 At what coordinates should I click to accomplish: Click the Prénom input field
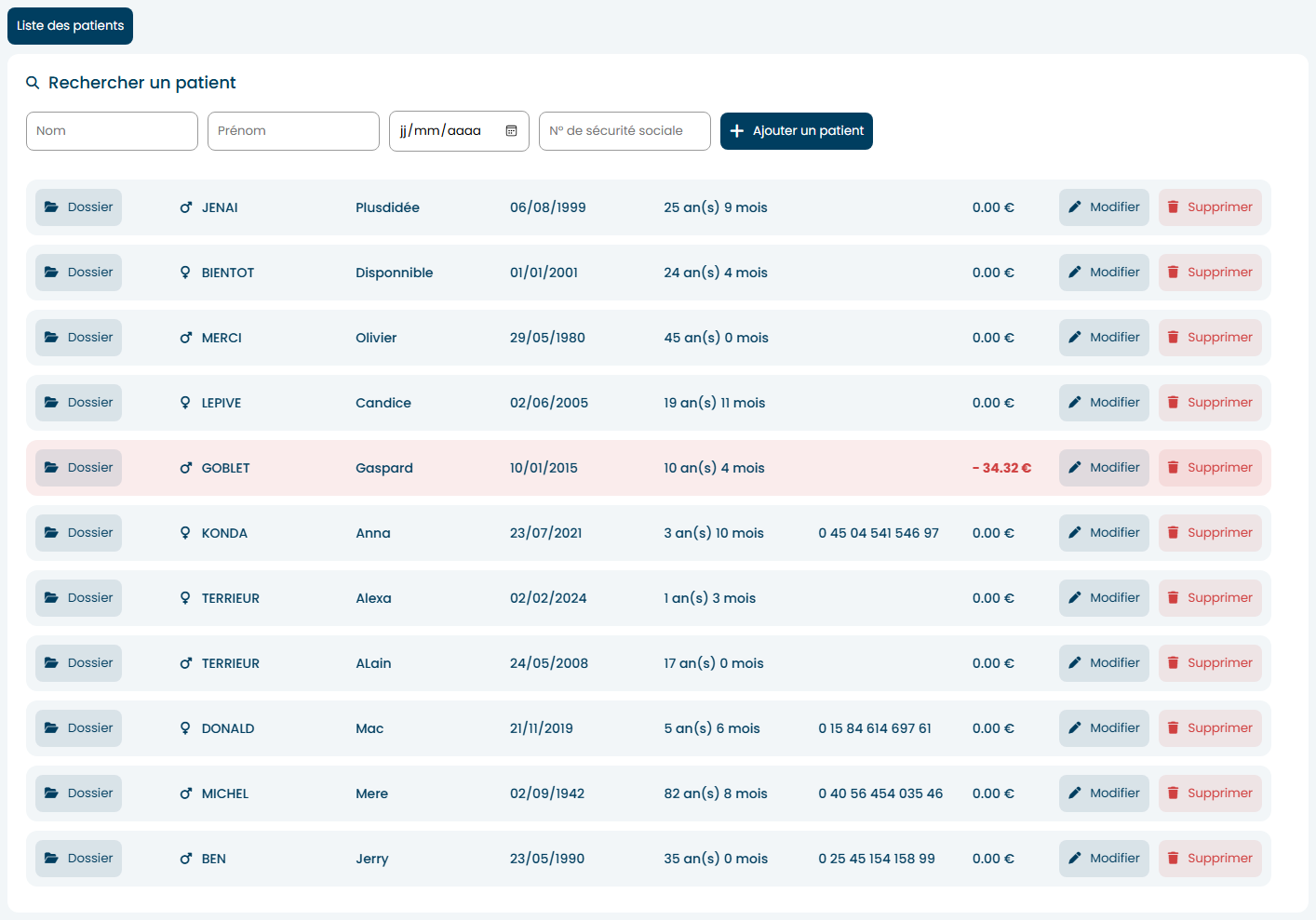click(293, 131)
